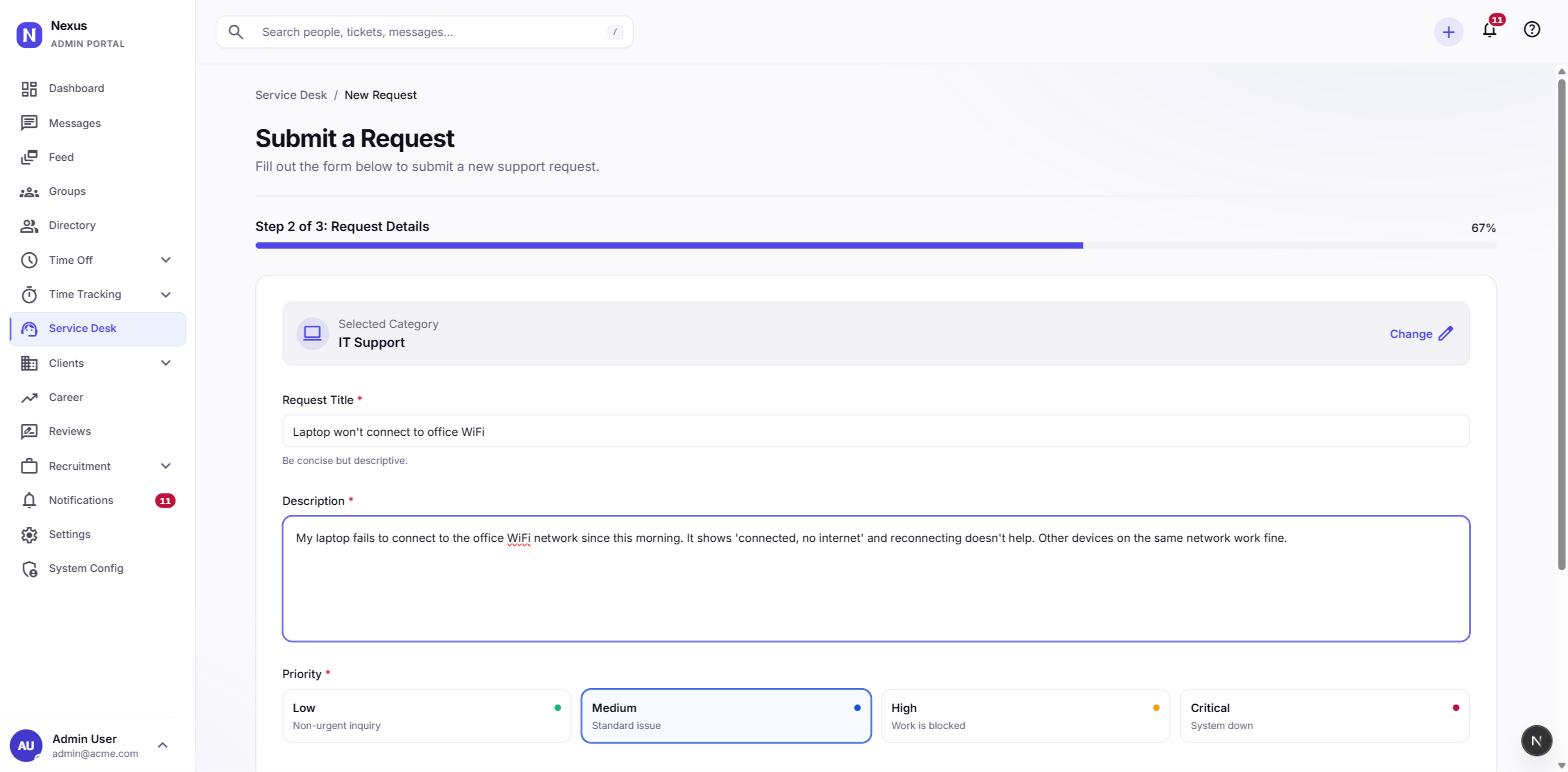Select Medium priority option
Screen dimensions: 1568x772
point(726,716)
